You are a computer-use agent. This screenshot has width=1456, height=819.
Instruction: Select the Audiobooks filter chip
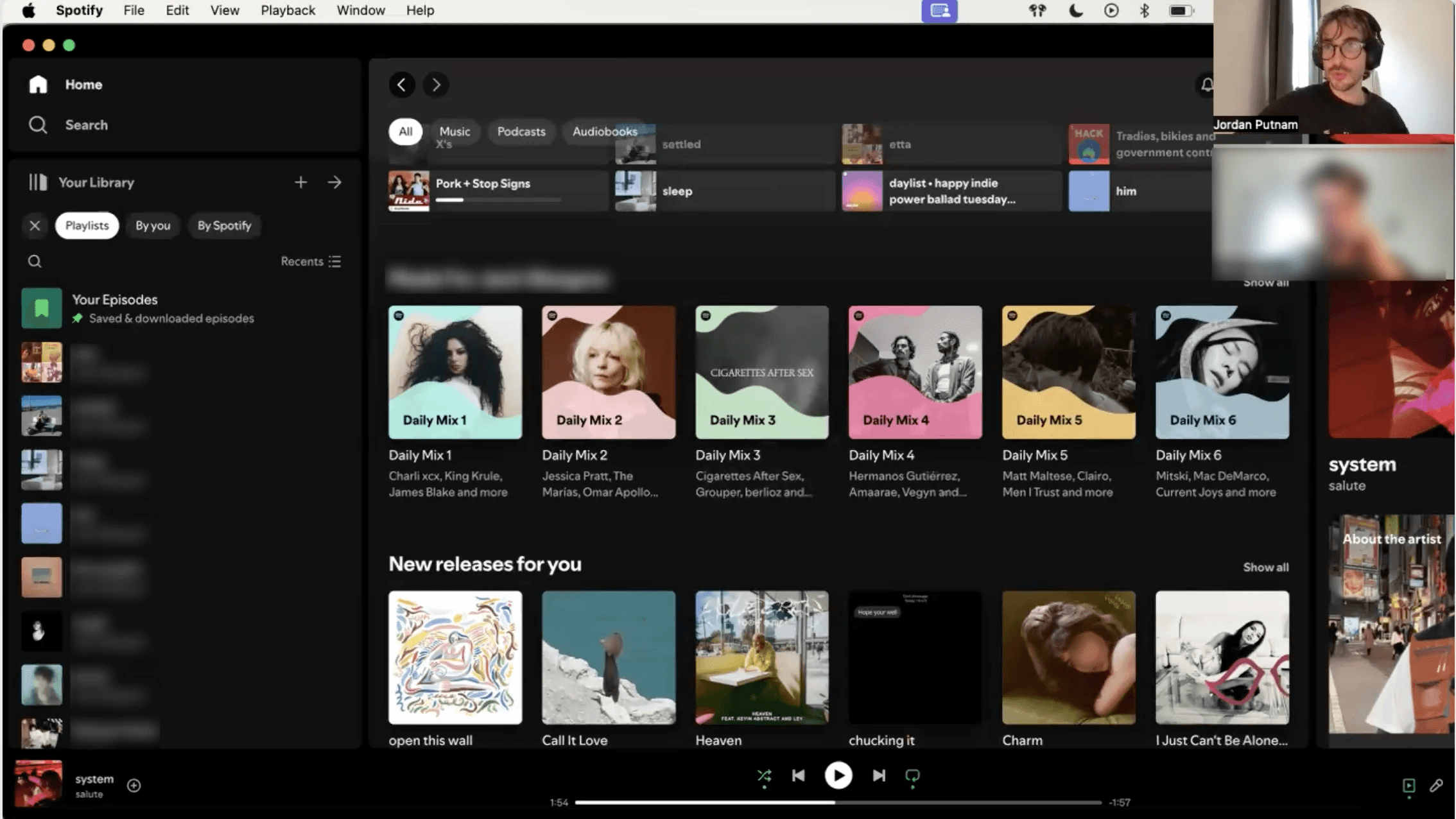point(605,132)
